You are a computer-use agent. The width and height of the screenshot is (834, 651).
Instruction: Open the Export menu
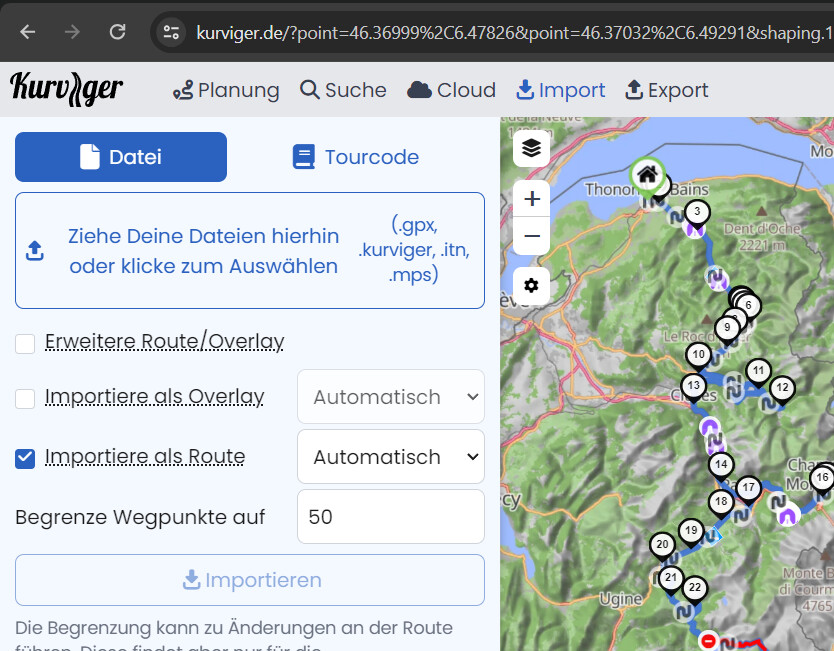click(x=666, y=90)
